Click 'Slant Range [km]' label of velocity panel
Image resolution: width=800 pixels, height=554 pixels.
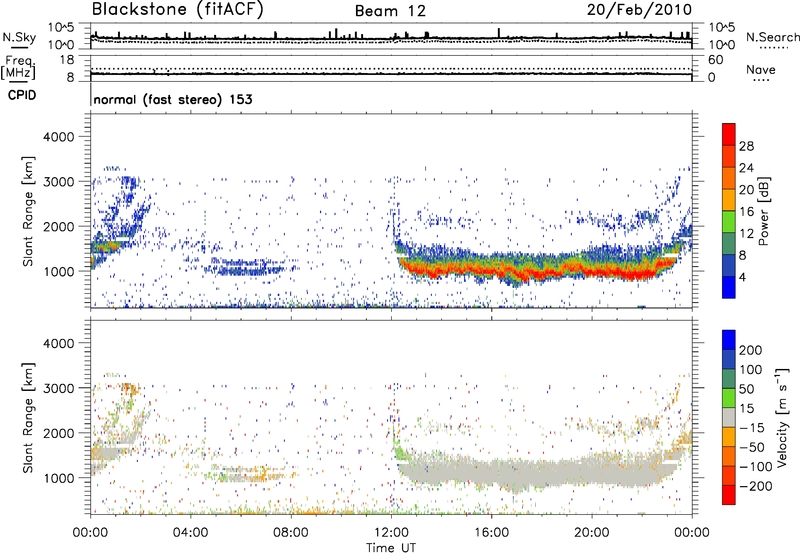28,418
